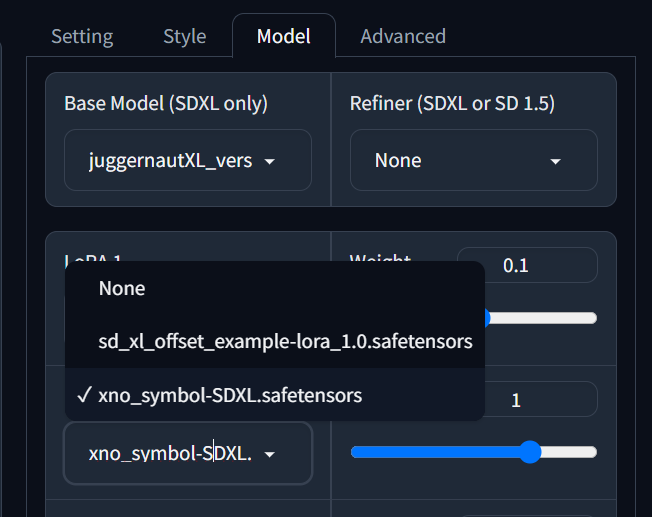The image size is (652, 517).
Task: Select sd_xl_offset_example-lora_1.0.safetensors option
Action: coord(285,341)
